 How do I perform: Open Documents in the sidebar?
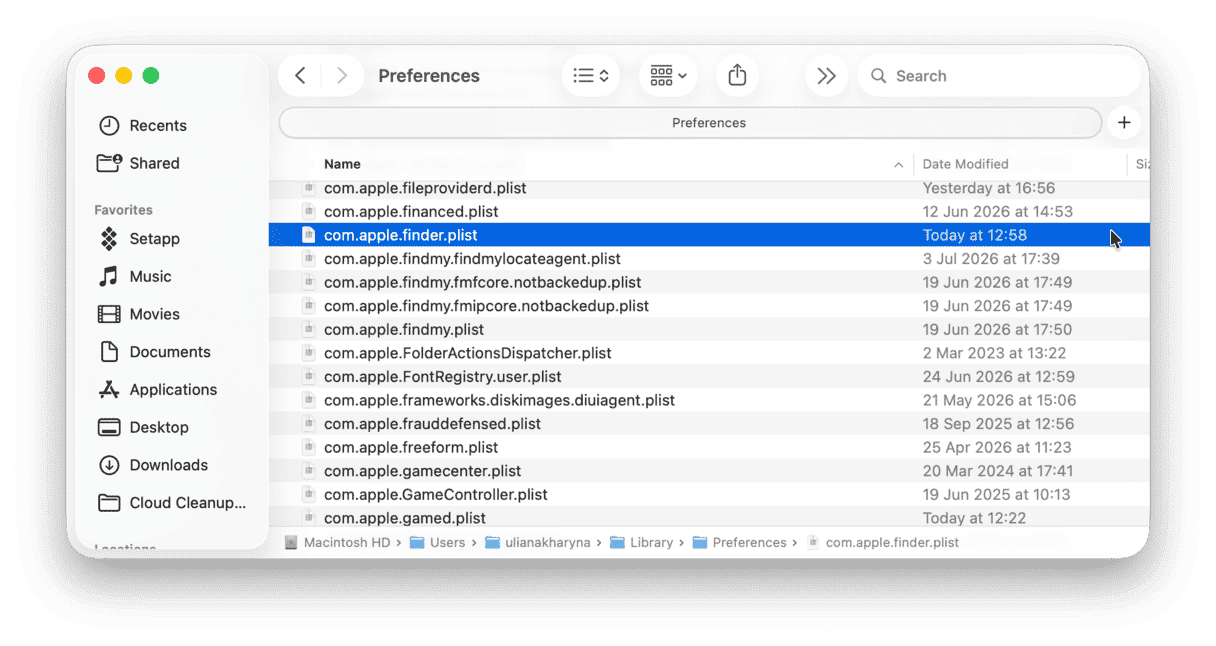tap(170, 352)
